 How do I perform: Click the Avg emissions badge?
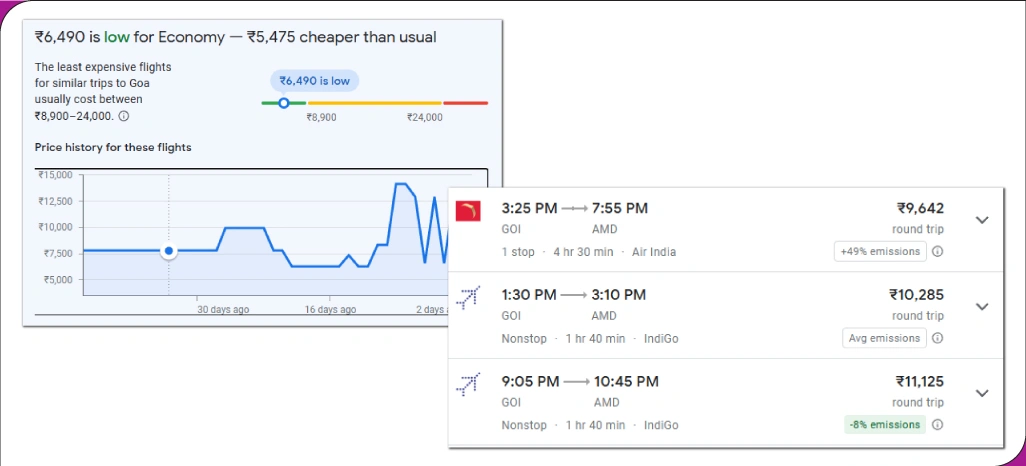click(x=883, y=338)
